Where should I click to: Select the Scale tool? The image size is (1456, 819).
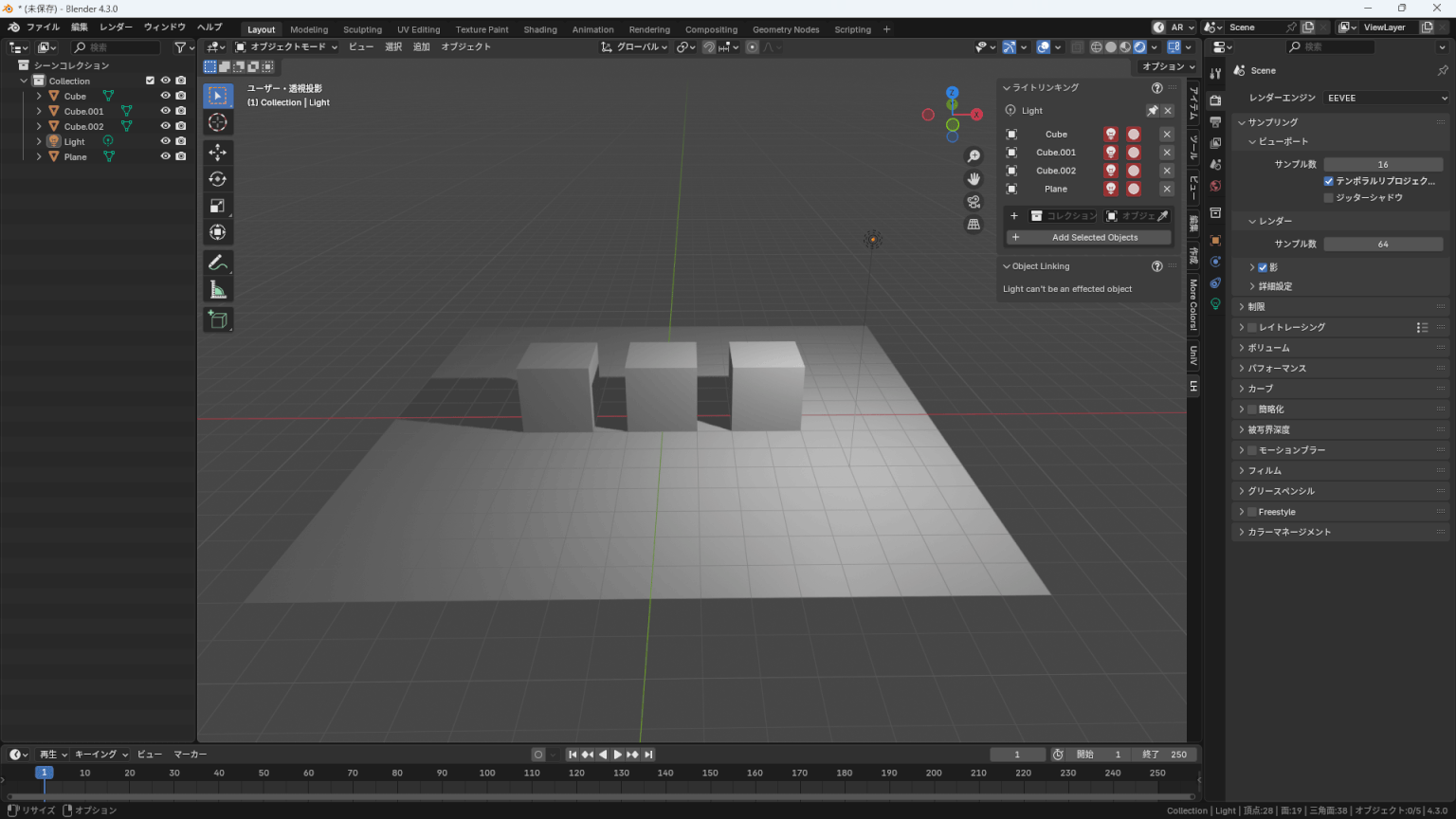click(218, 205)
